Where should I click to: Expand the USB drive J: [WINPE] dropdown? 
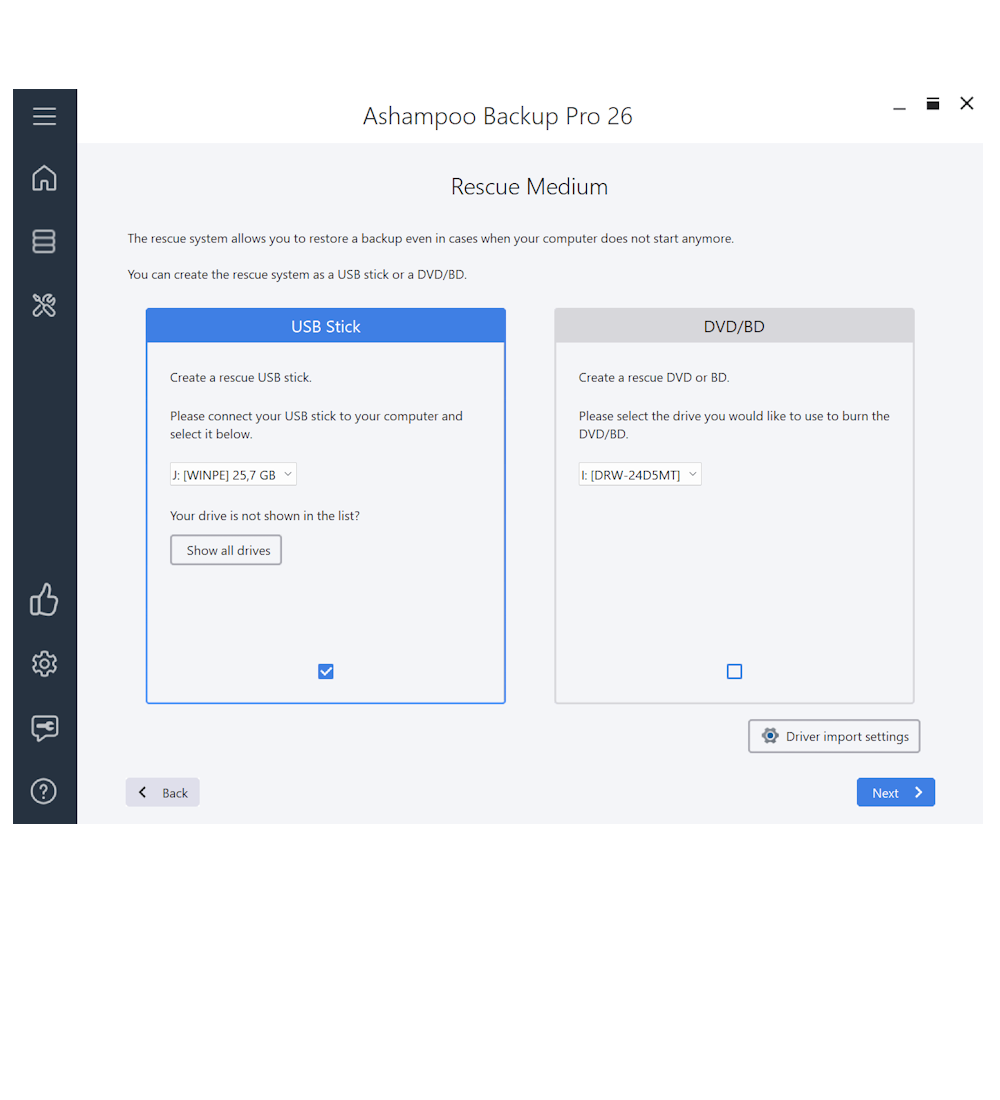click(x=233, y=475)
